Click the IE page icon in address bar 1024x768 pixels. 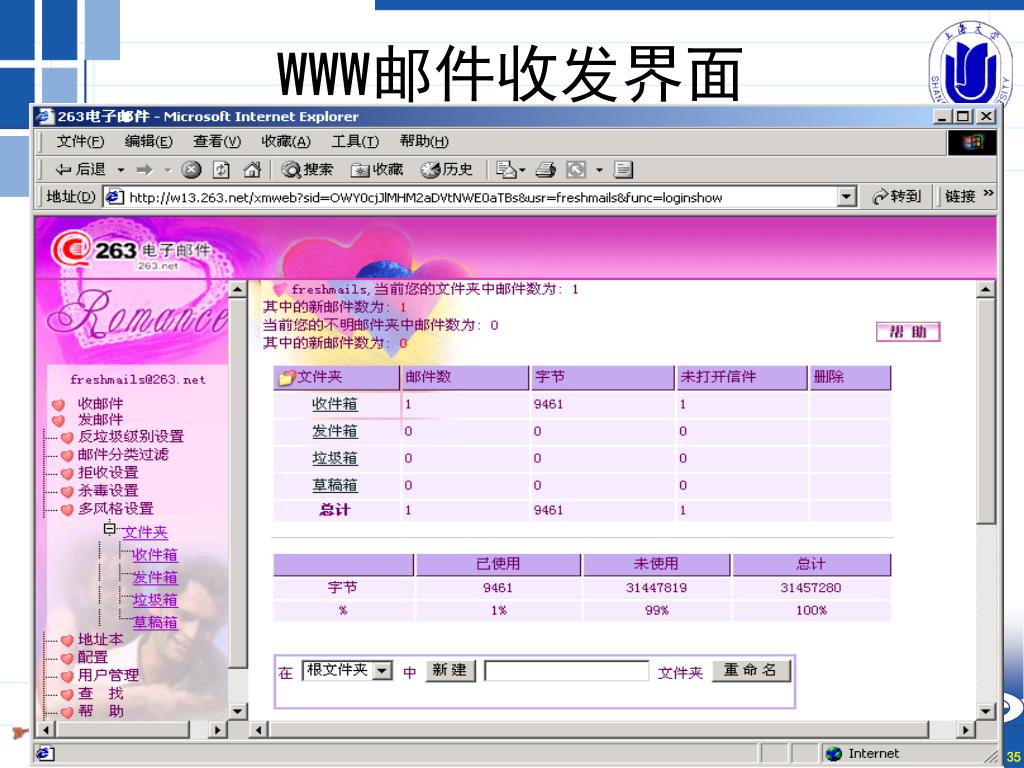[x=115, y=197]
